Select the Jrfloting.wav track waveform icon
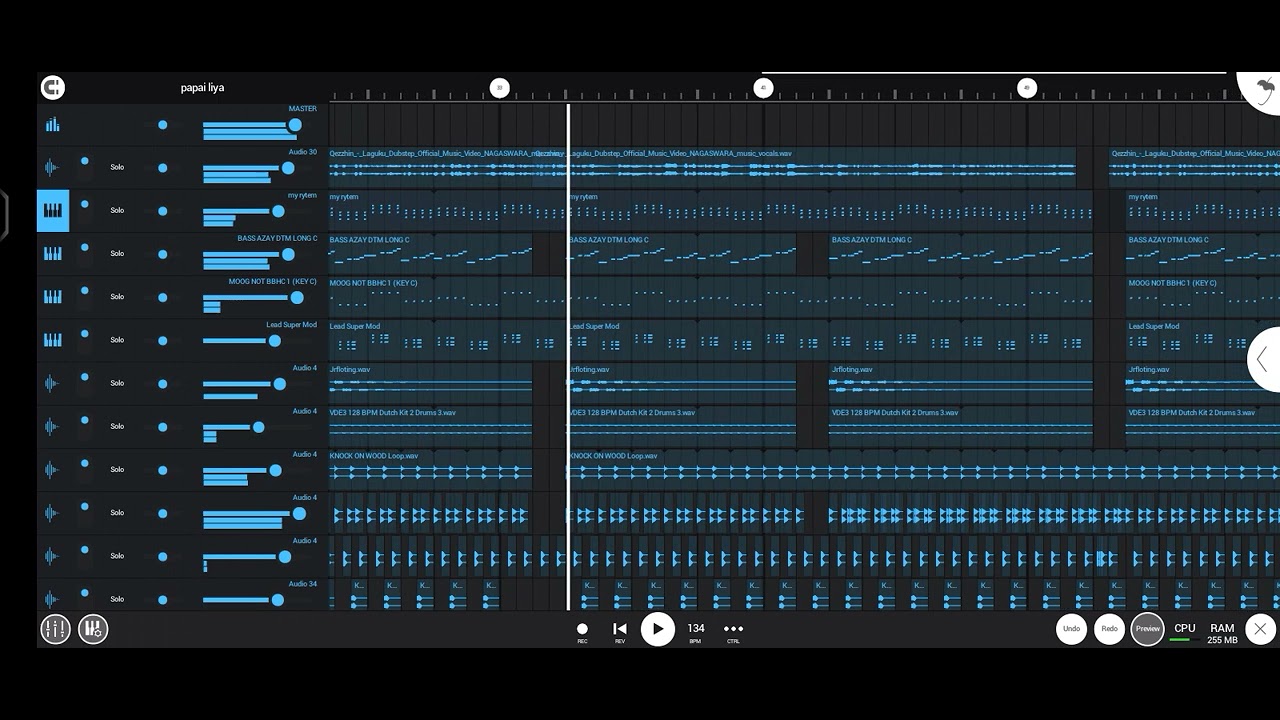 pyautogui.click(x=52, y=383)
